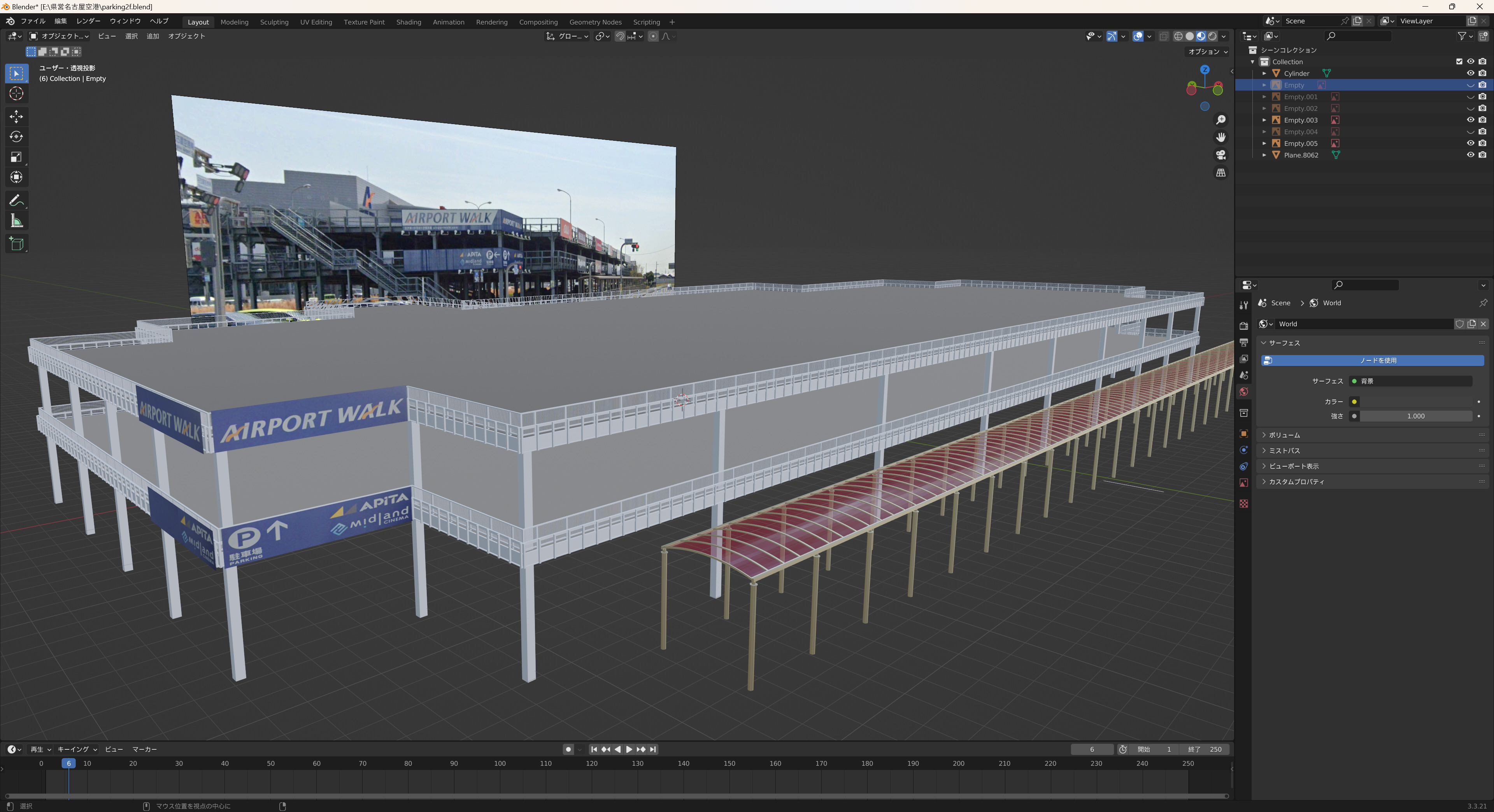Open the Object Constraints properties tab icon
Viewport: 1494px width, 812px height.
[x=1243, y=466]
